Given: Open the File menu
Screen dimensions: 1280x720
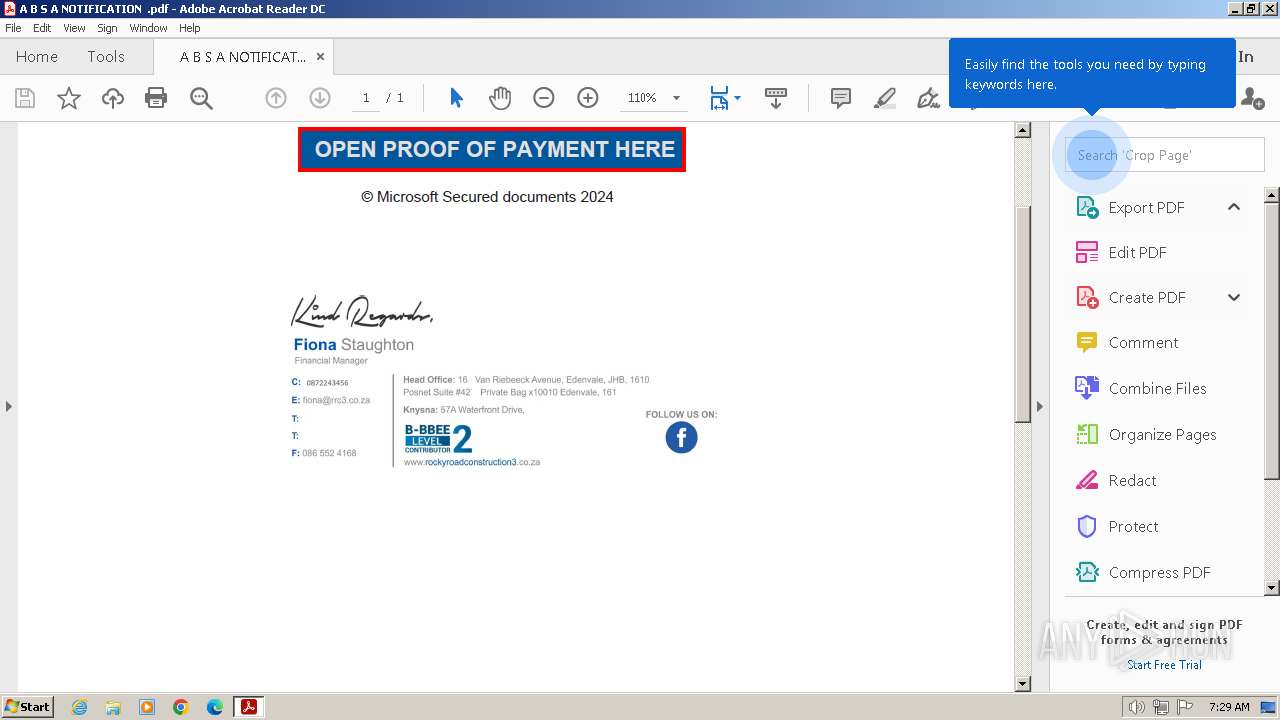Looking at the screenshot, I should 13,28.
